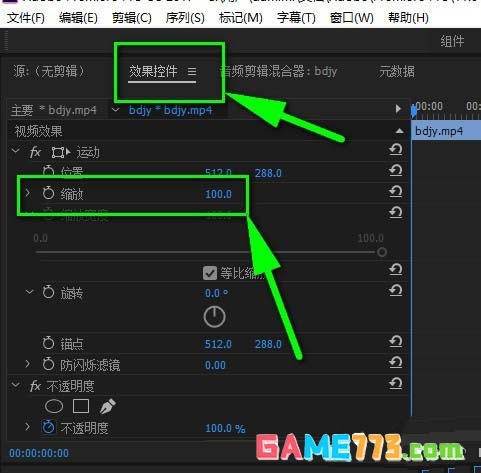Open the 文件(F) menu
481x473 pixels.
(26, 18)
